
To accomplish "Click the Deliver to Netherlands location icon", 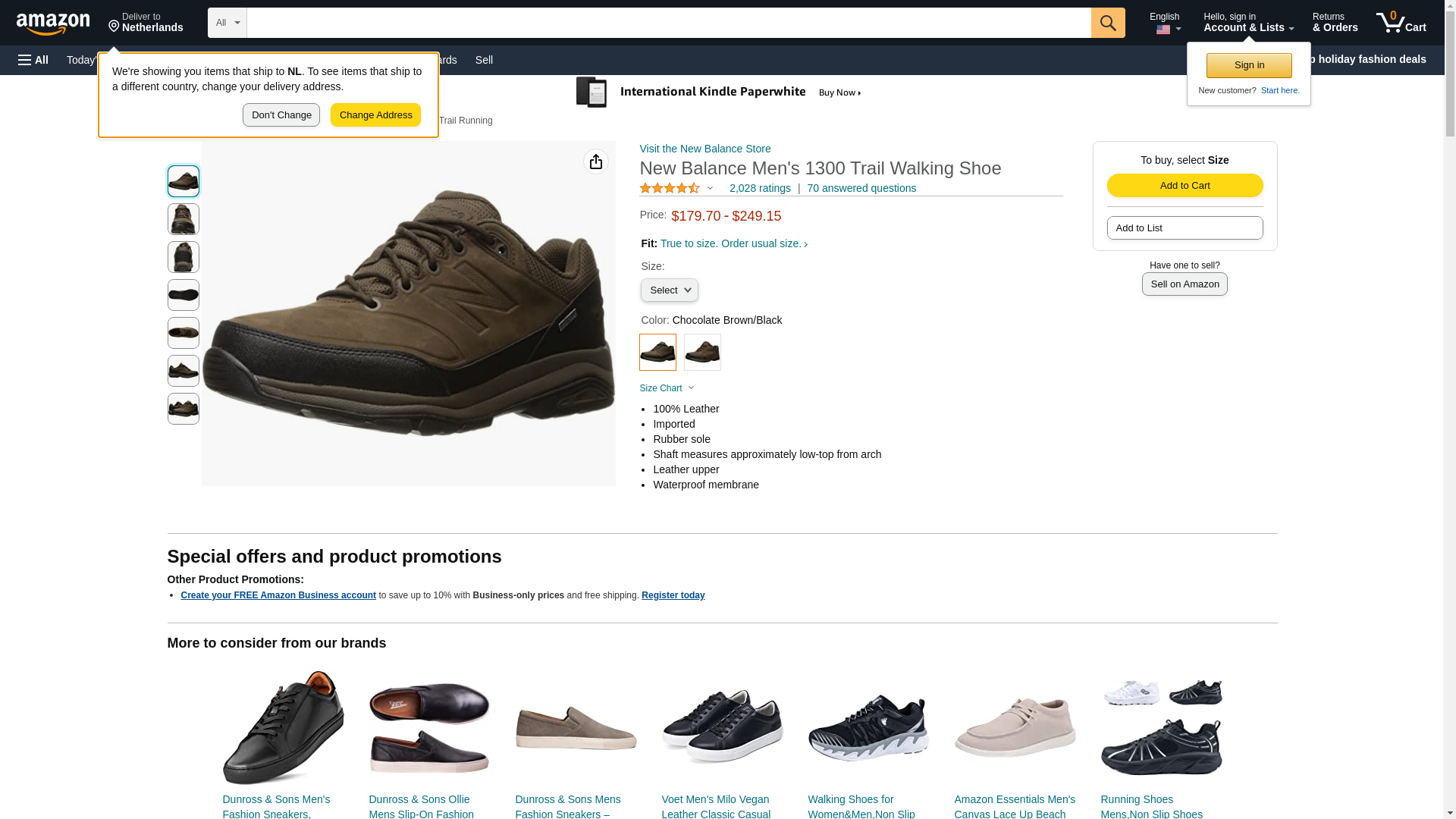I will 114,27.
